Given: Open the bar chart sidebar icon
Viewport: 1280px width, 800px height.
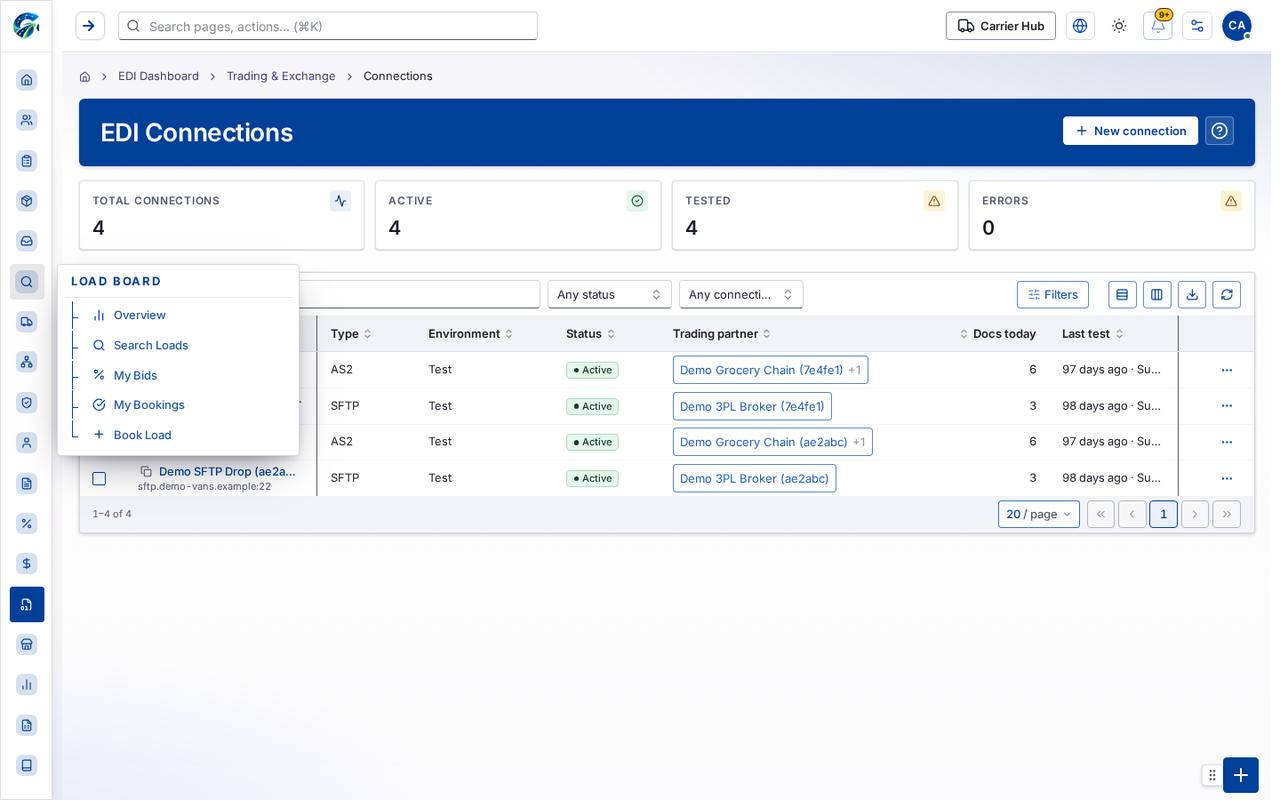Looking at the screenshot, I should click(x=27, y=684).
